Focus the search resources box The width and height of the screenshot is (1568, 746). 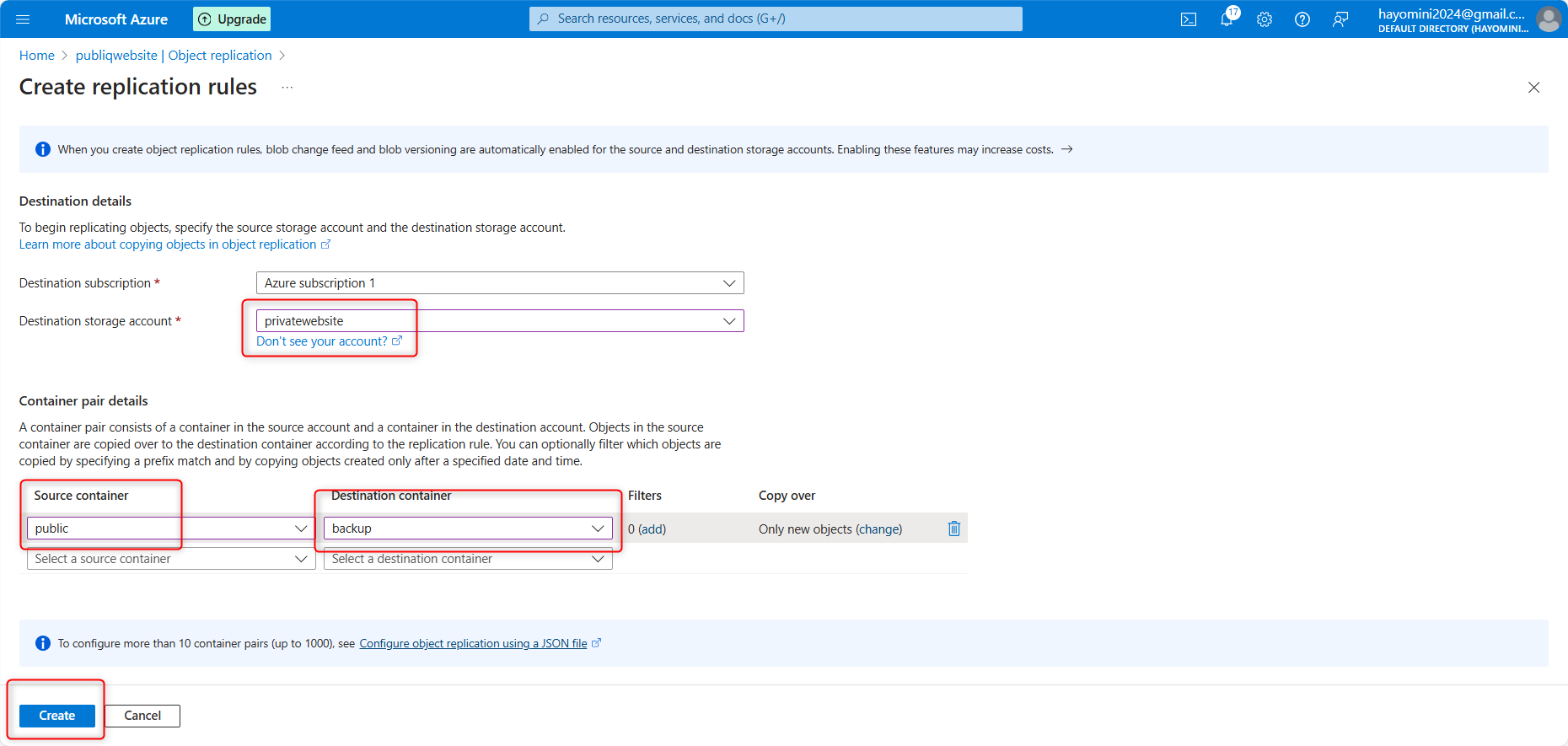point(776,19)
